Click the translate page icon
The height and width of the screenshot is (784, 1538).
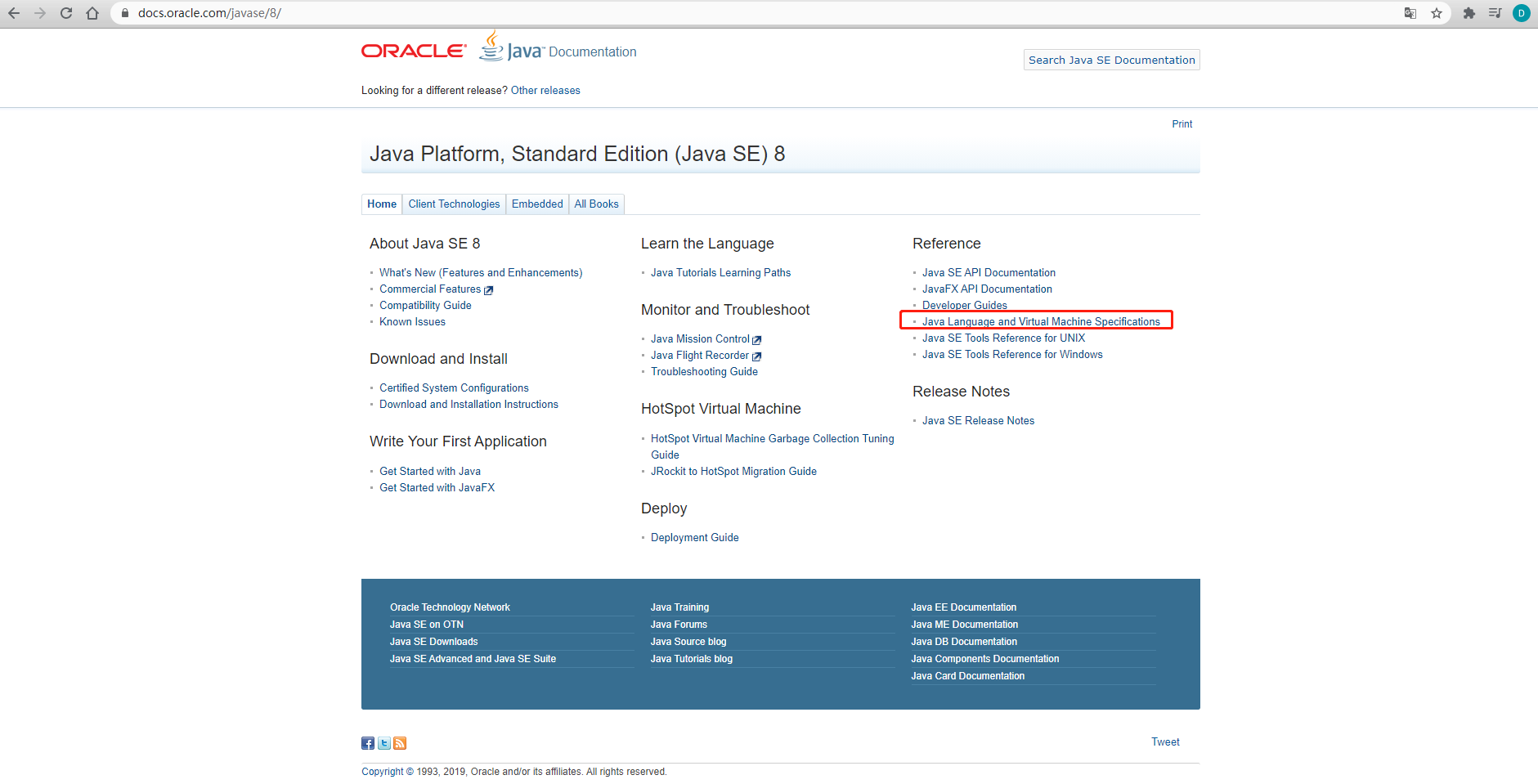(1410, 13)
